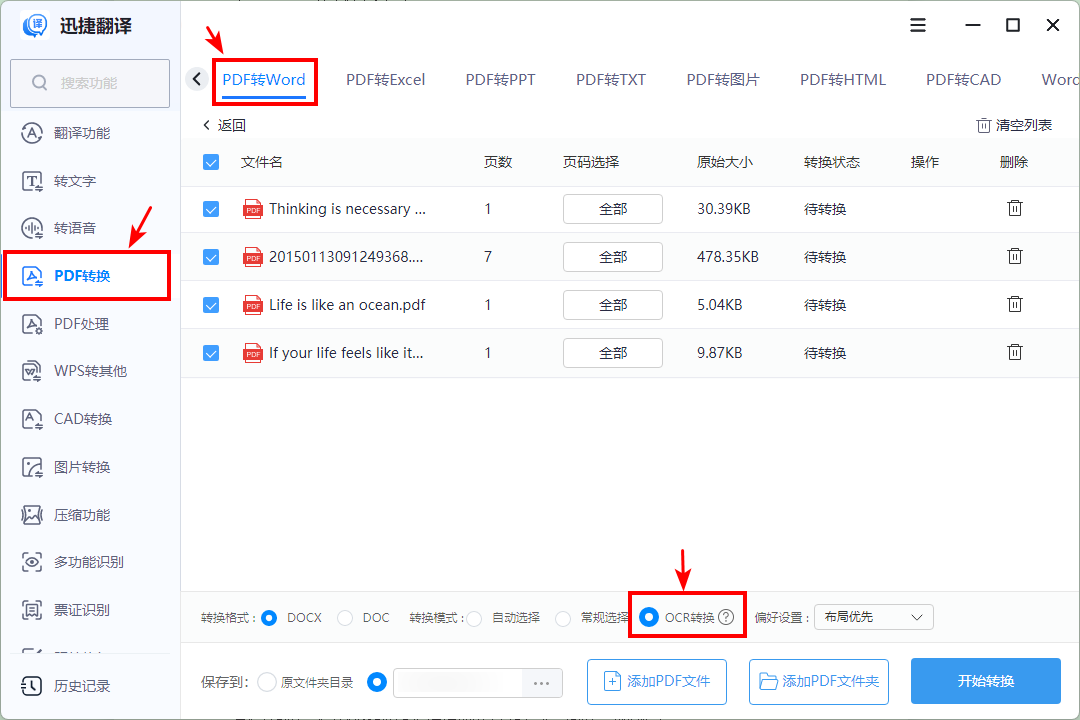Uncheck the 2015011309124936 file checkbox
The height and width of the screenshot is (720, 1080).
click(211, 257)
